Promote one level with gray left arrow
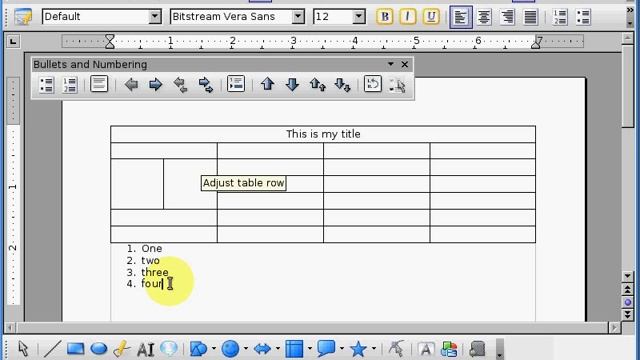This screenshot has height=360, width=640. (131, 85)
